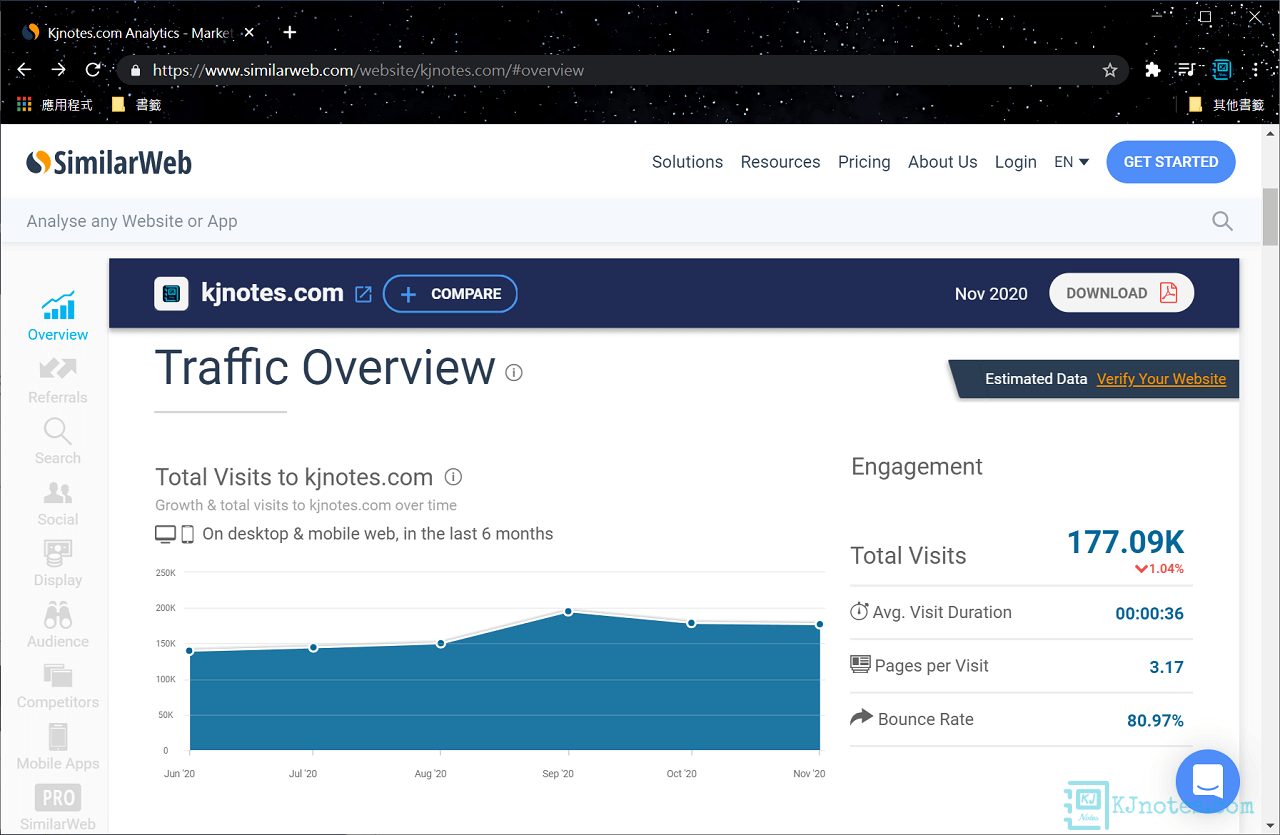
Task: Click the Sep '20 chart data point
Action: (x=568, y=611)
